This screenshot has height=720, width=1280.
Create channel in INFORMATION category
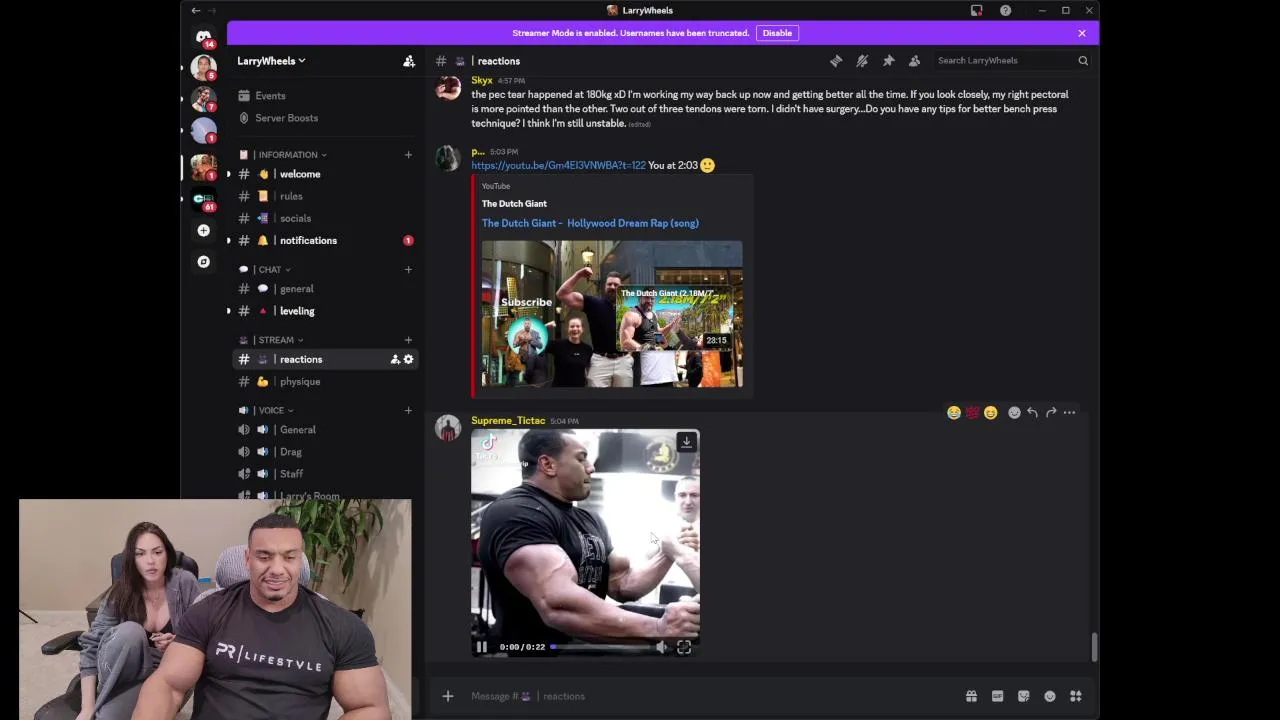408,155
